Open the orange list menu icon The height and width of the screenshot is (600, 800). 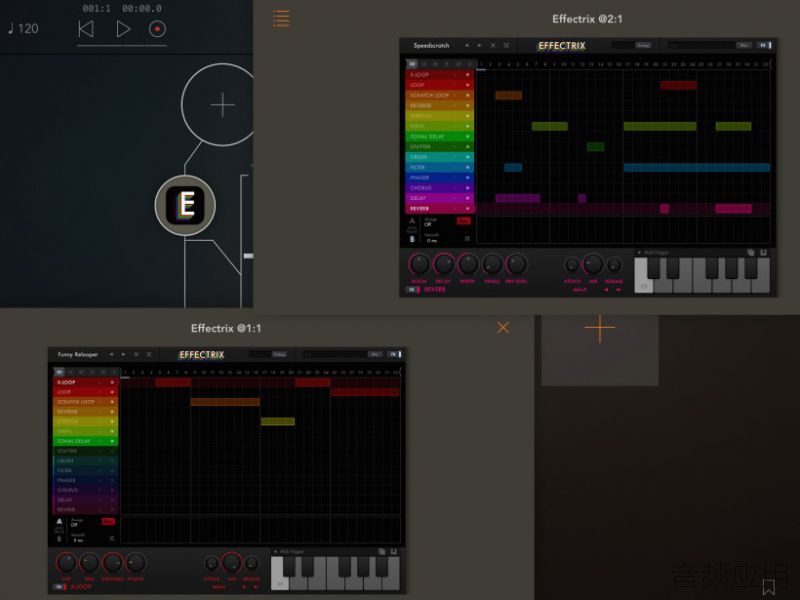point(281,18)
